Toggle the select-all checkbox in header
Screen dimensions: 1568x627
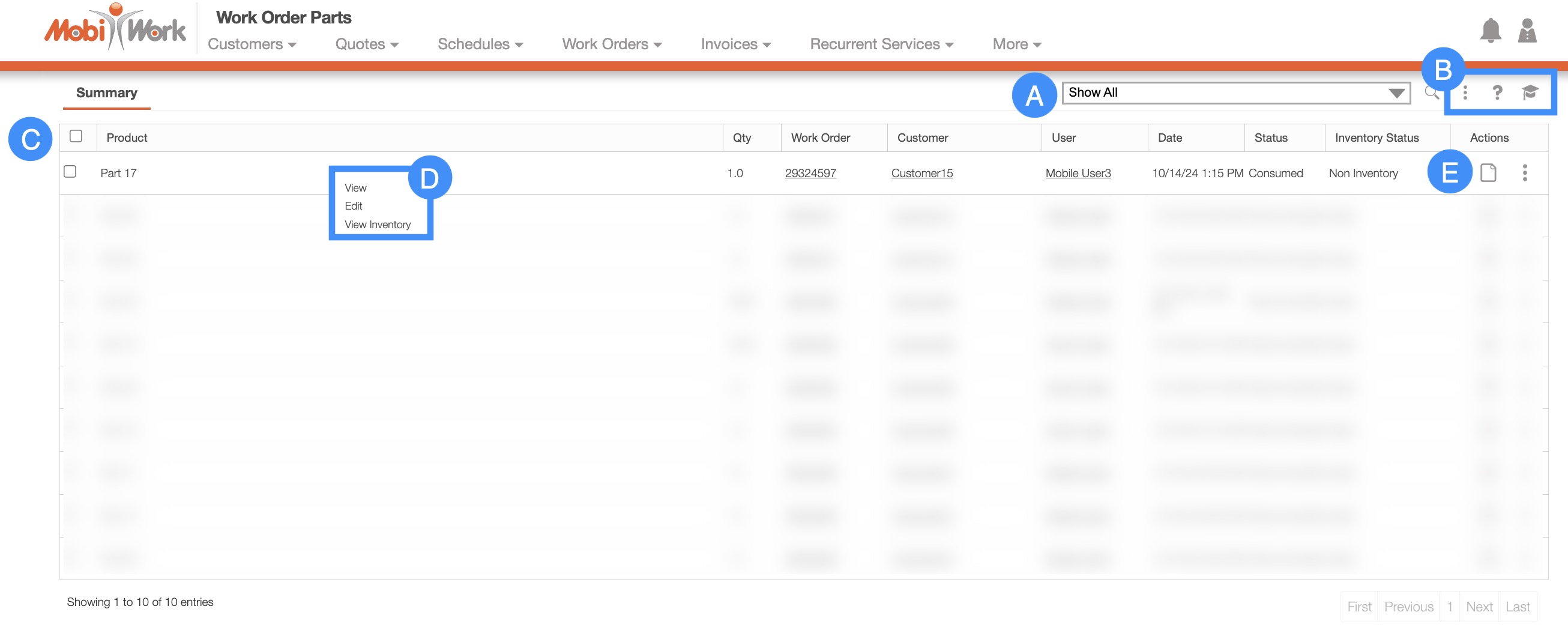tap(76, 136)
